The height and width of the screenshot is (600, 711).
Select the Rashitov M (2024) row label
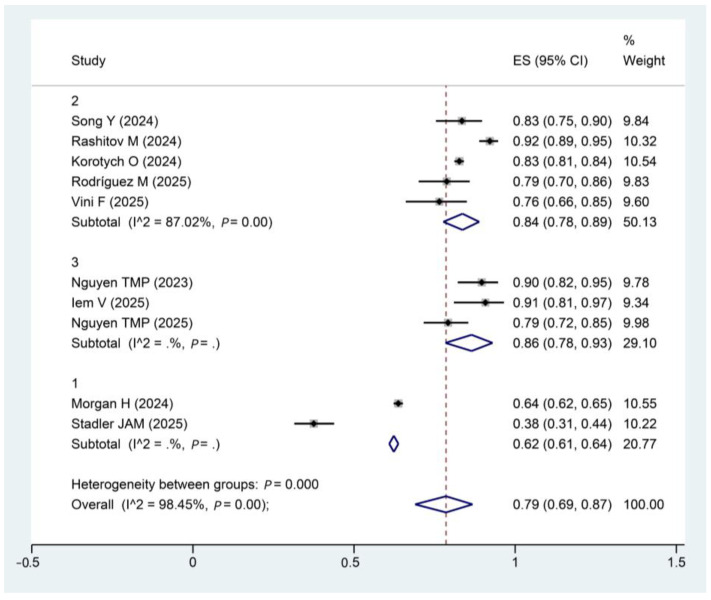pyautogui.click(x=126, y=141)
